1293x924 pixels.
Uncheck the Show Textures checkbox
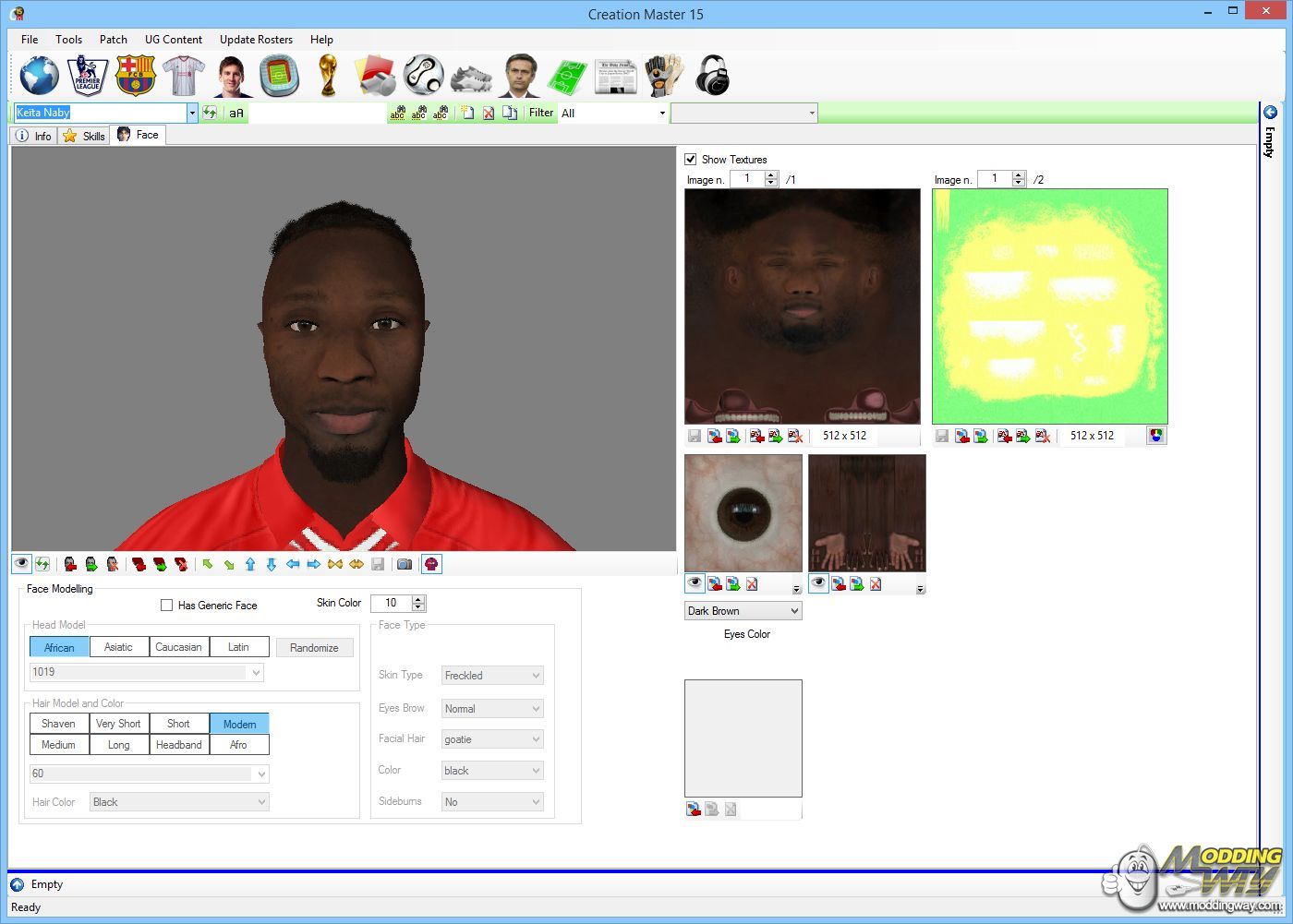click(x=691, y=160)
